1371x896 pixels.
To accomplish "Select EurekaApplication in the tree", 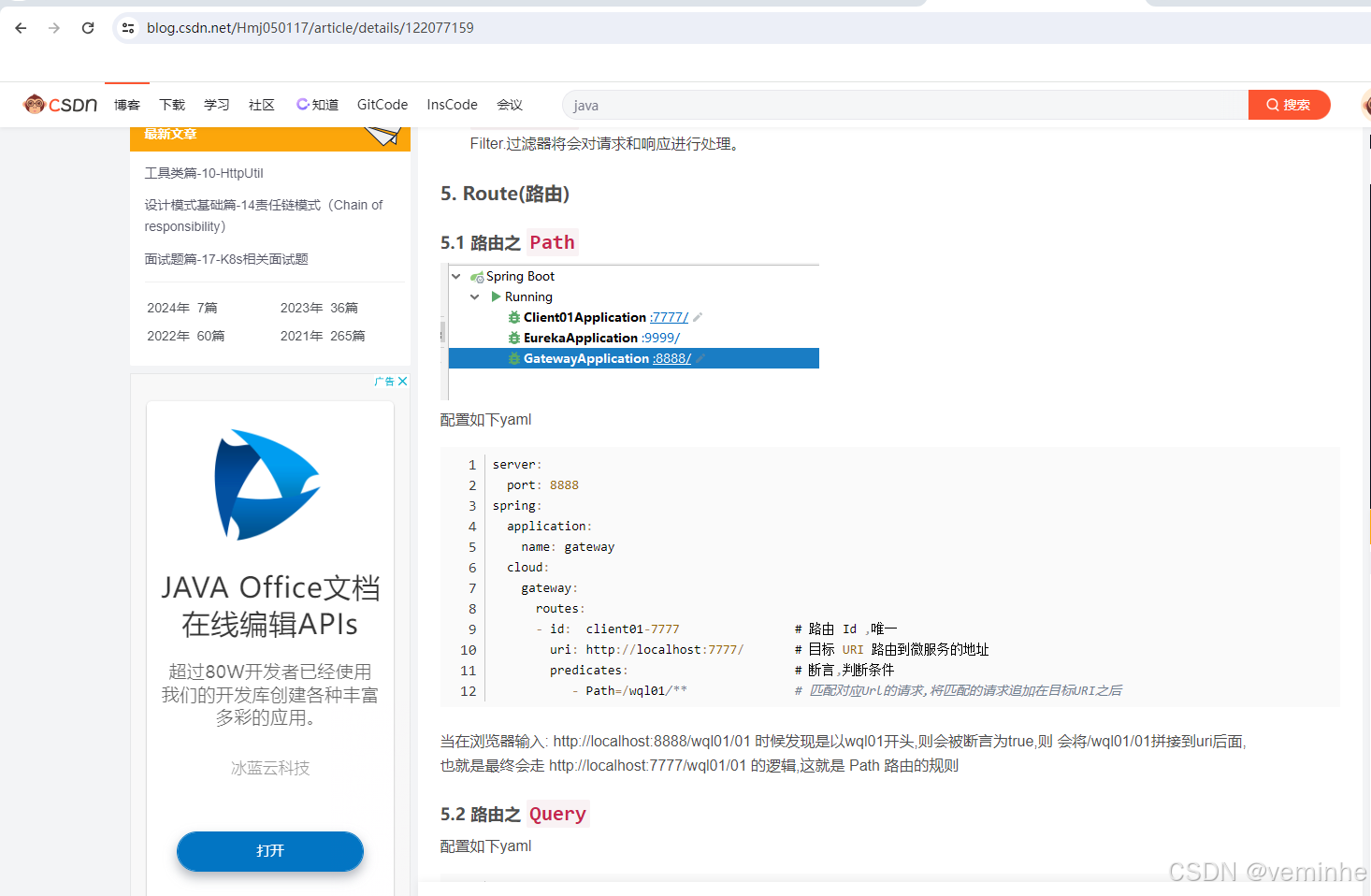I will pyautogui.click(x=581, y=338).
